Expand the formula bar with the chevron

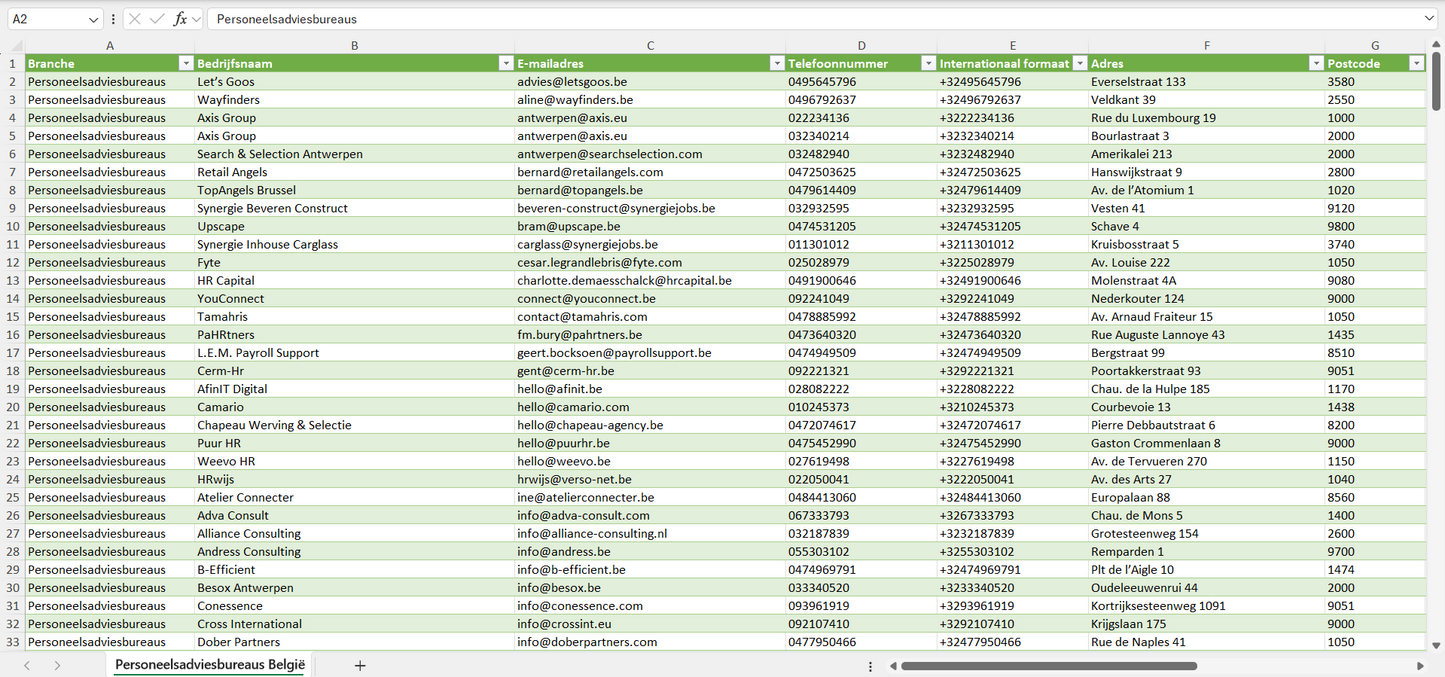tap(1429, 19)
